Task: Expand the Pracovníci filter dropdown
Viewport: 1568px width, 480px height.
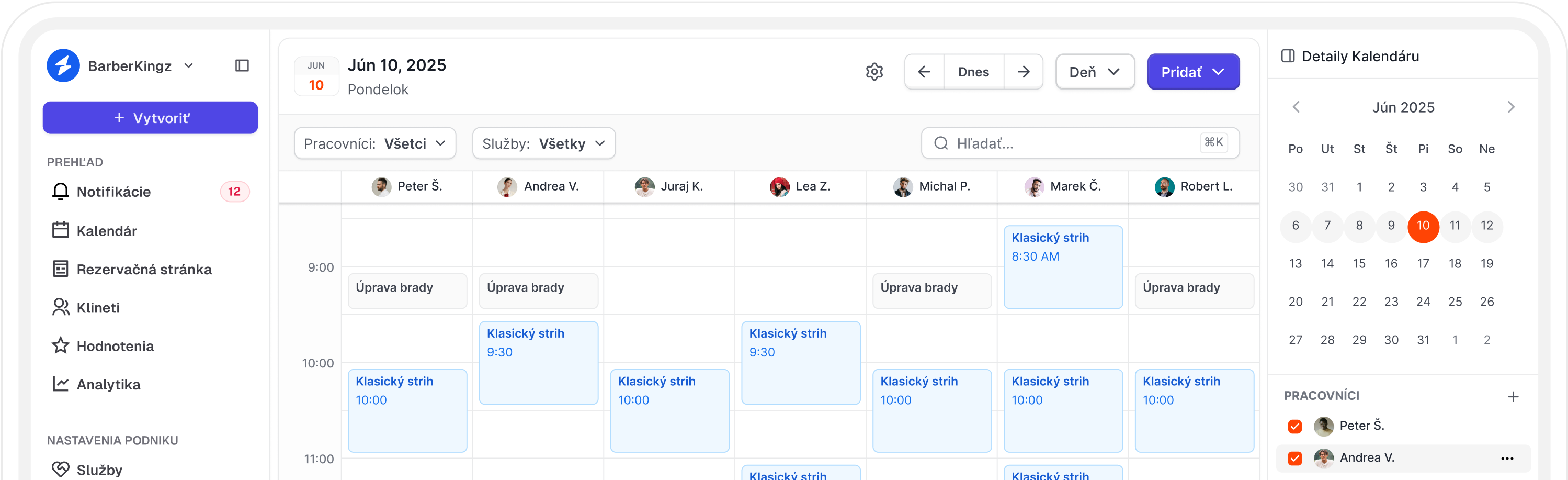Action: coord(375,144)
